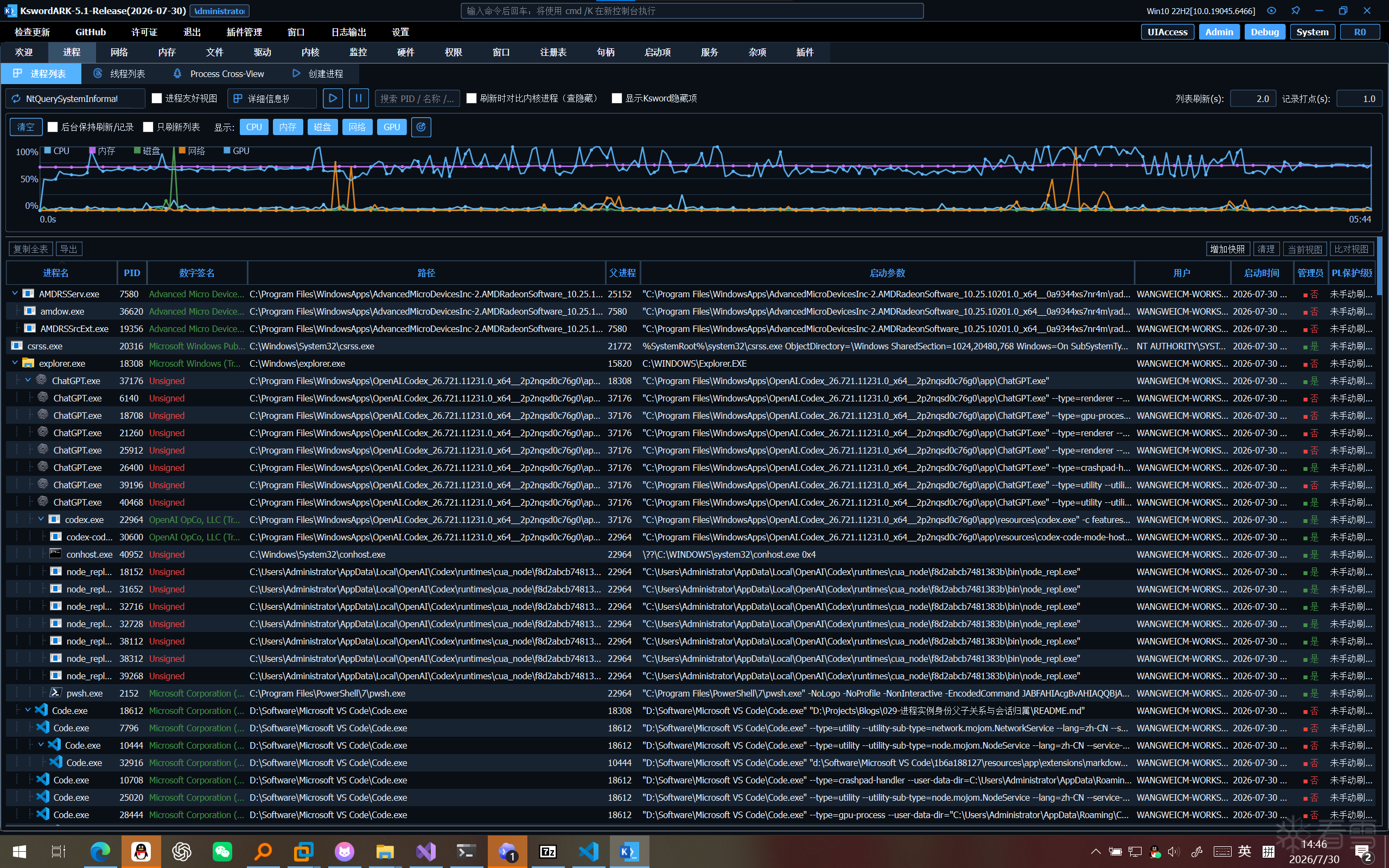
Task: Show hidden system tray icons chevron
Action: tap(1095, 851)
